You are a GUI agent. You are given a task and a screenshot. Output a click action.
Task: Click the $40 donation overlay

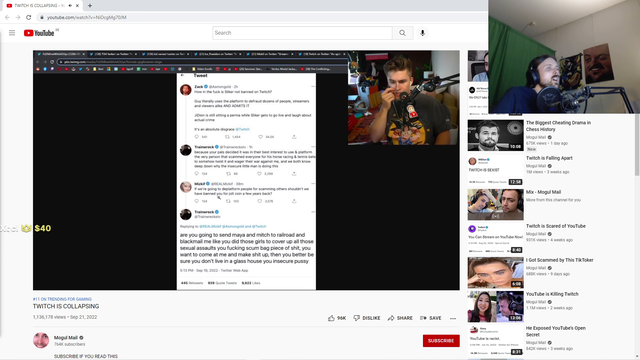(x=42, y=228)
